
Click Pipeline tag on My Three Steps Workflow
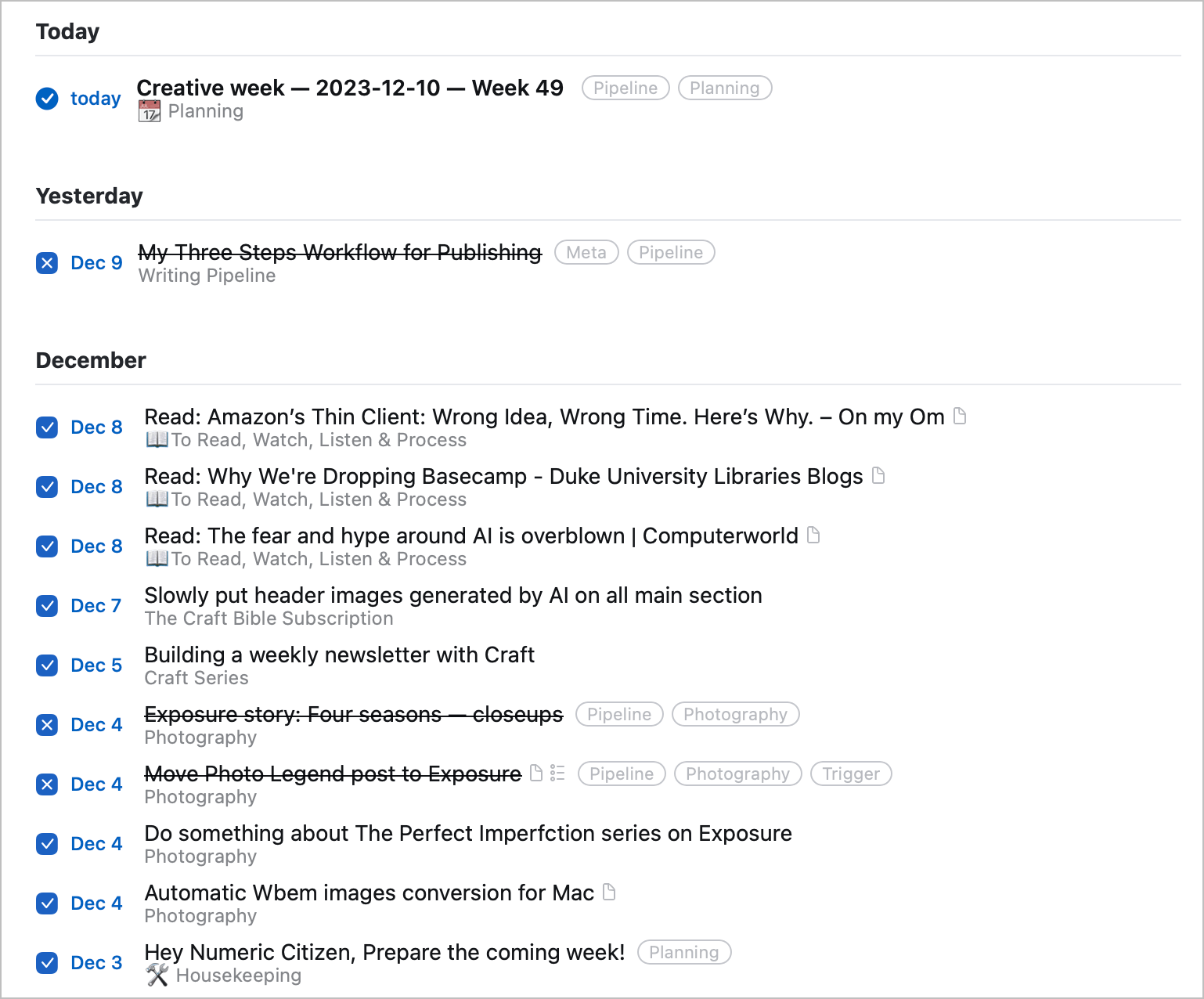[x=671, y=252]
